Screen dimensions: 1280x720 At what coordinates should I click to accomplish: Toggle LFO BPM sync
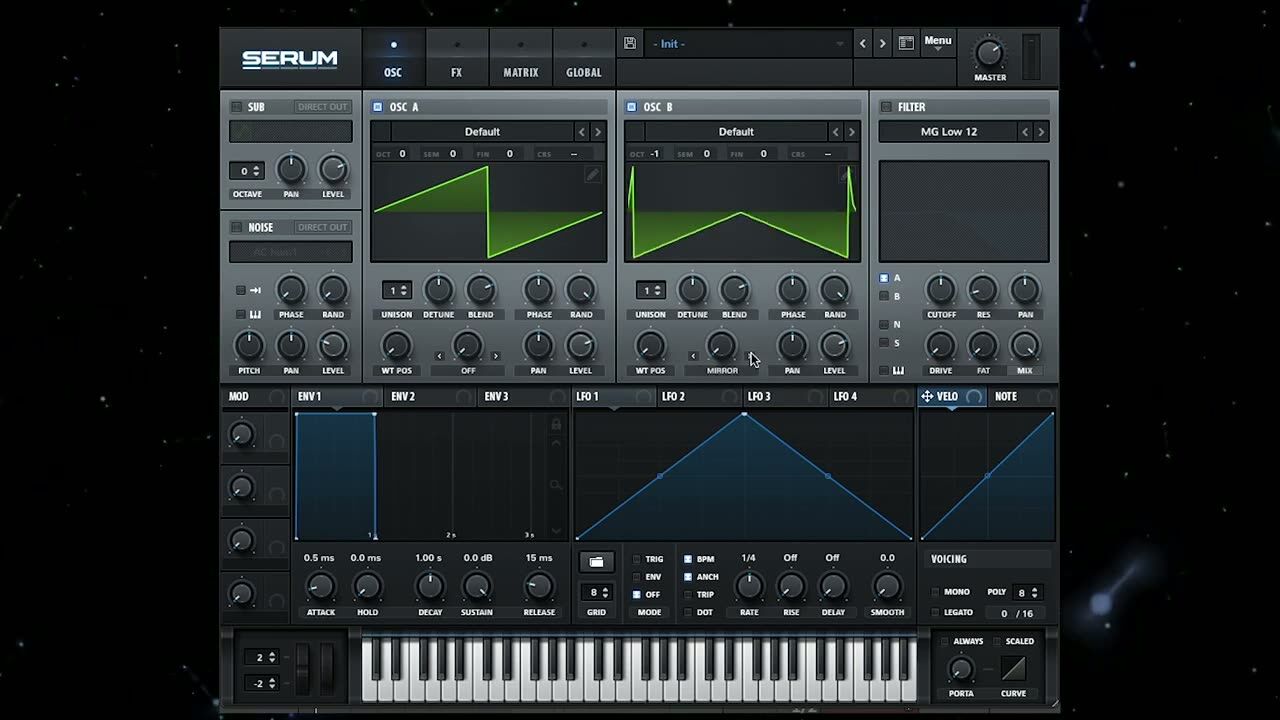coord(688,559)
